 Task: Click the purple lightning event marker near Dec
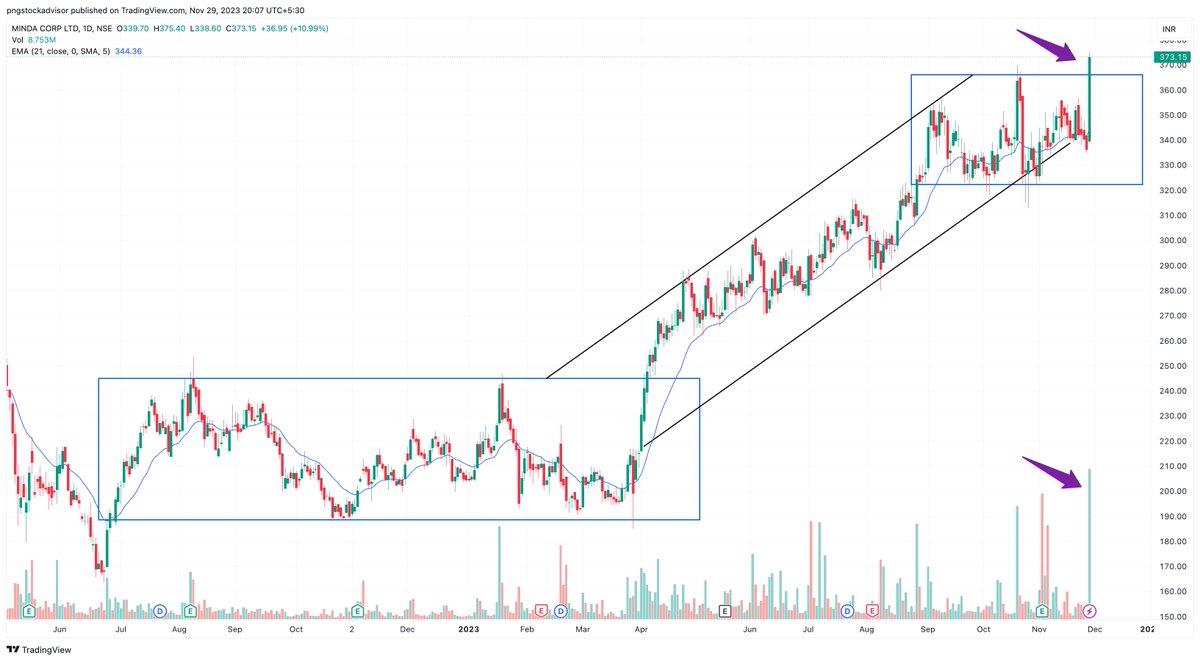[1090, 610]
